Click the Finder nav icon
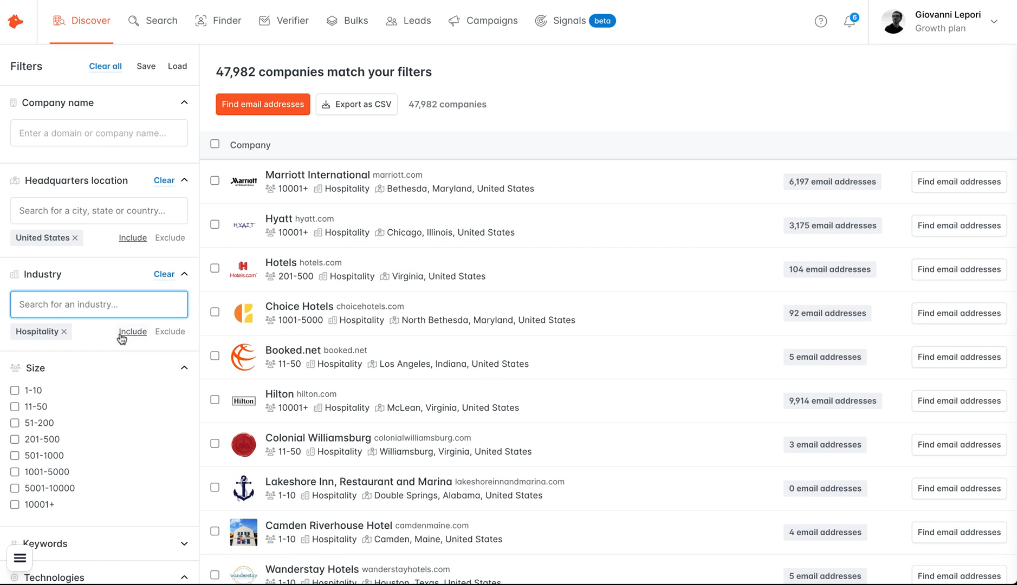The width and height of the screenshot is (1017, 585). (x=201, y=21)
